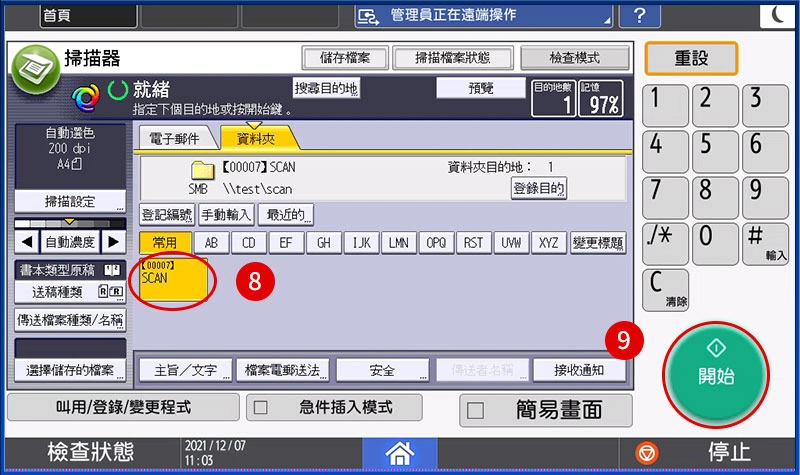Select the frequent destinations tab
Image resolution: width=800 pixels, height=475 pixels.
pyautogui.click(x=165, y=243)
